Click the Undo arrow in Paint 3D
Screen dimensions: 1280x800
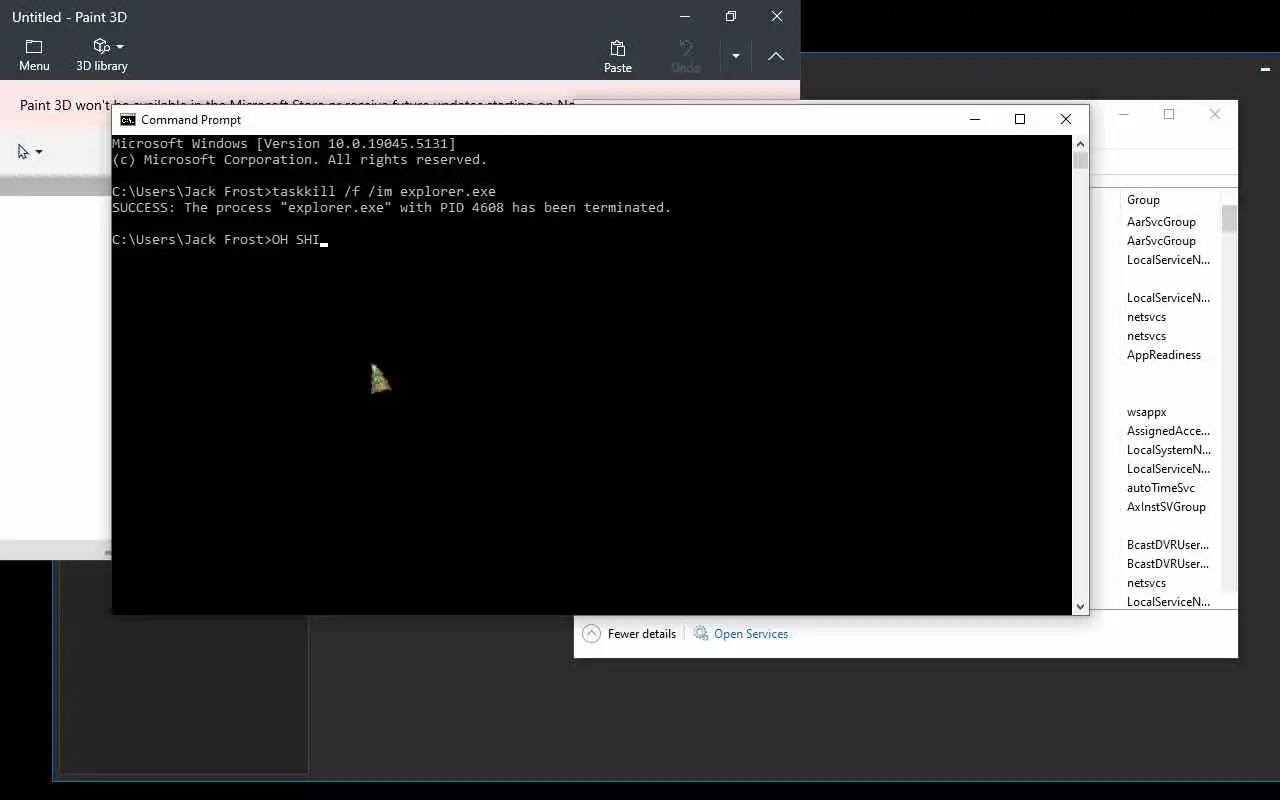(686, 48)
